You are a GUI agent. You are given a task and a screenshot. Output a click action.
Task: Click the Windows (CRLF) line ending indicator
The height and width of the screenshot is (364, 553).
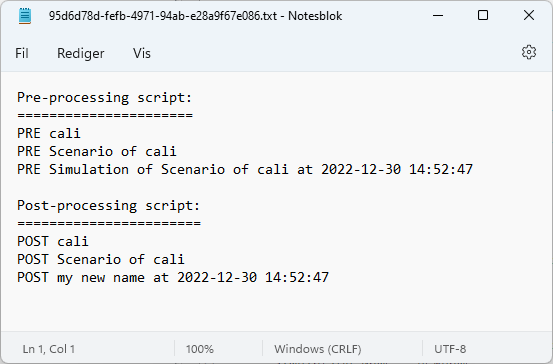click(318, 349)
